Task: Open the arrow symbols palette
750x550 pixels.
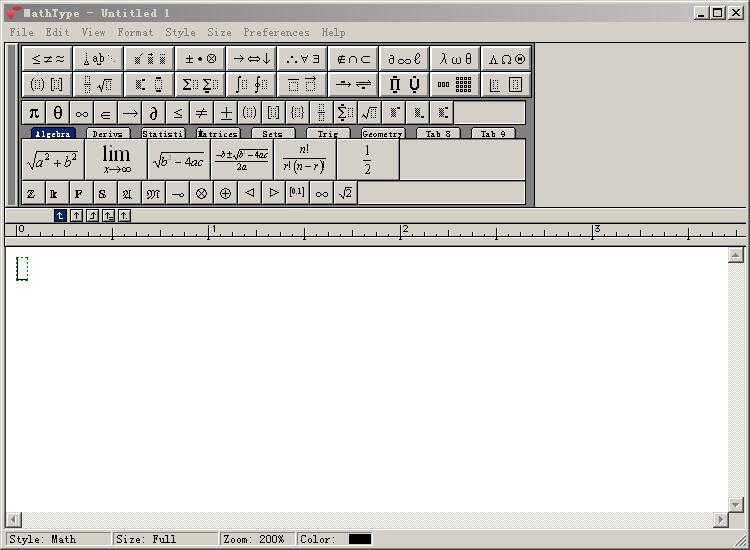Action: click(252, 59)
